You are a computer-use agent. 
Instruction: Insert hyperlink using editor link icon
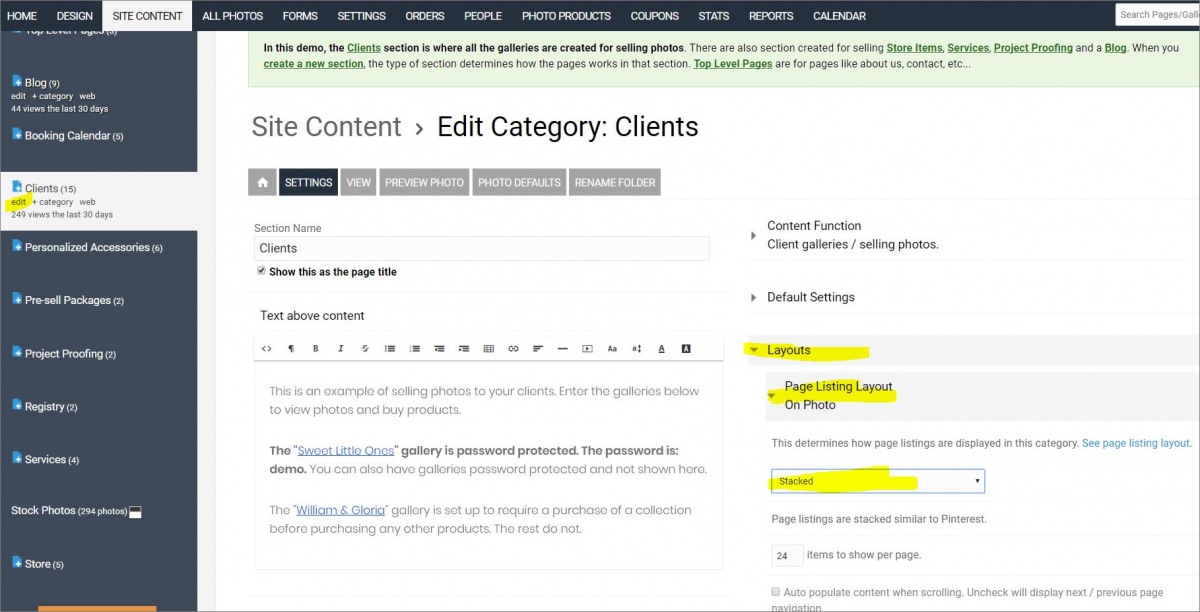pos(513,349)
